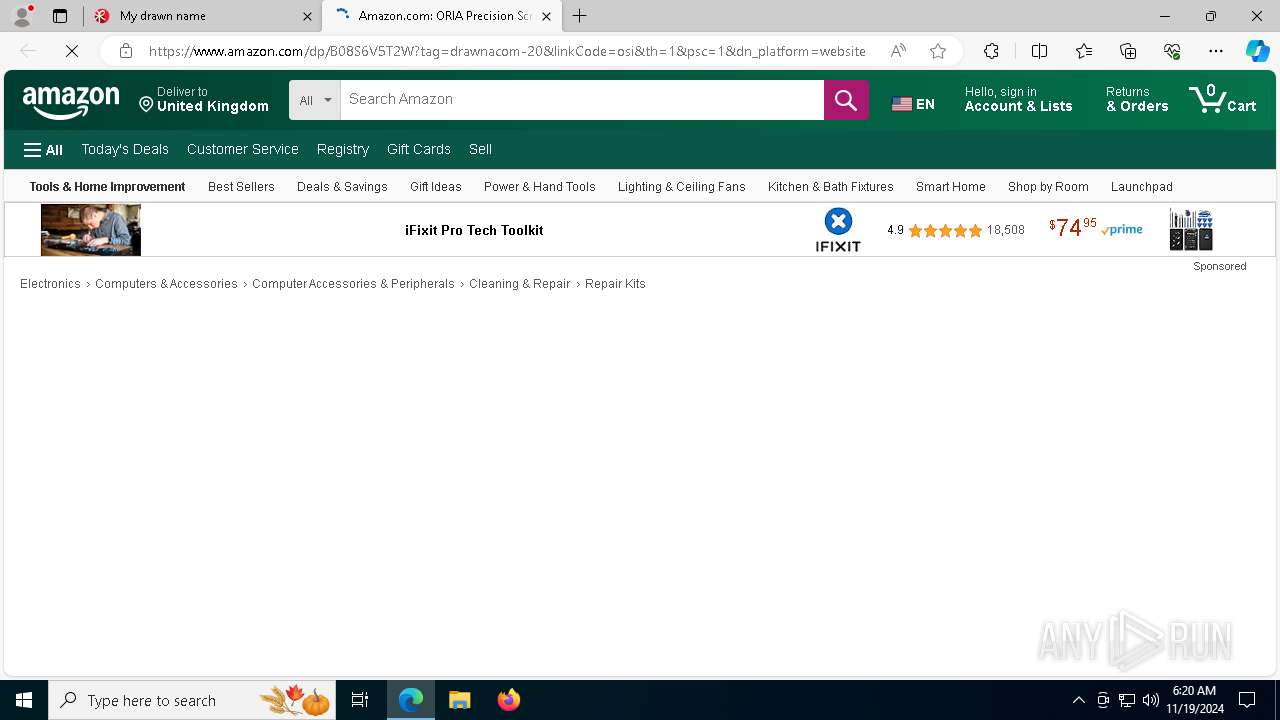Viewport: 1280px width, 720px height.
Task: Open iFixit ad technician photo
Action: [91, 230]
